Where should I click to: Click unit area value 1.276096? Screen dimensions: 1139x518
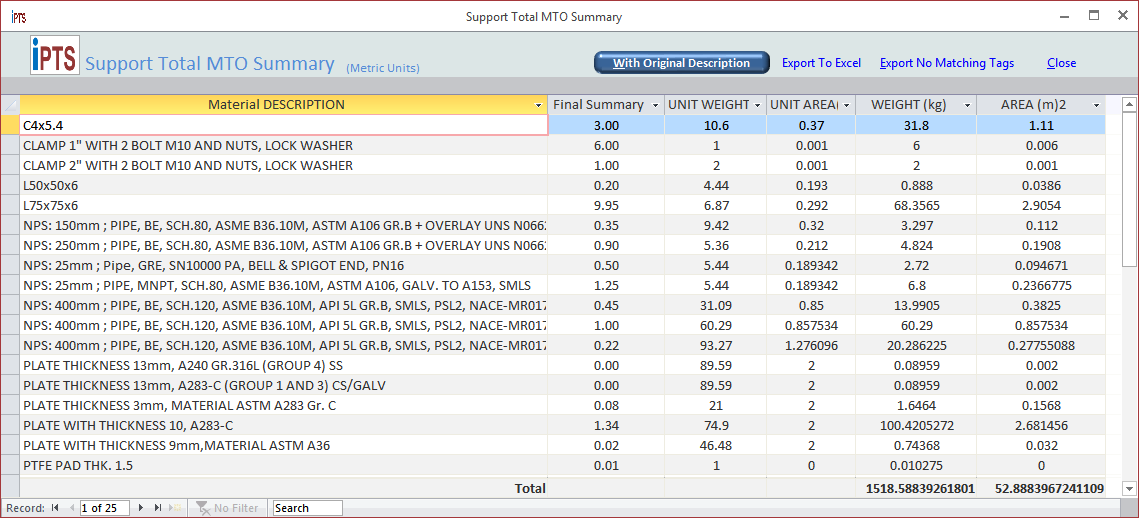coord(811,345)
